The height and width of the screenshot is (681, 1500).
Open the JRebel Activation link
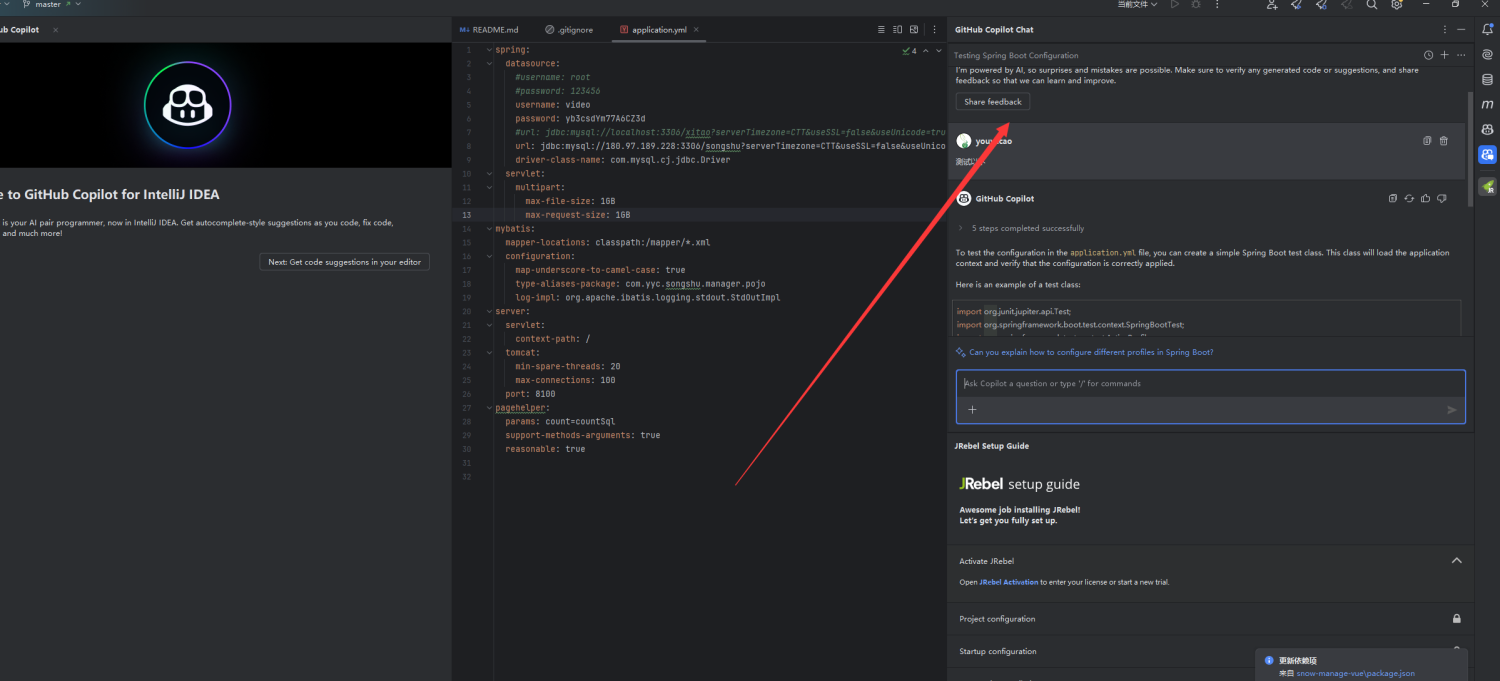tap(1008, 581)
